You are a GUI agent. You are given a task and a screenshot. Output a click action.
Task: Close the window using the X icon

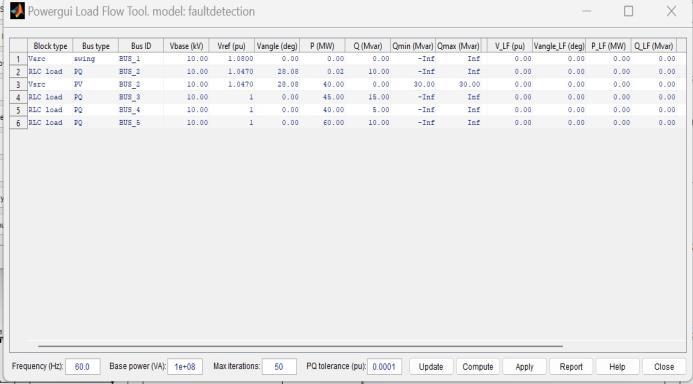point(671,11)
